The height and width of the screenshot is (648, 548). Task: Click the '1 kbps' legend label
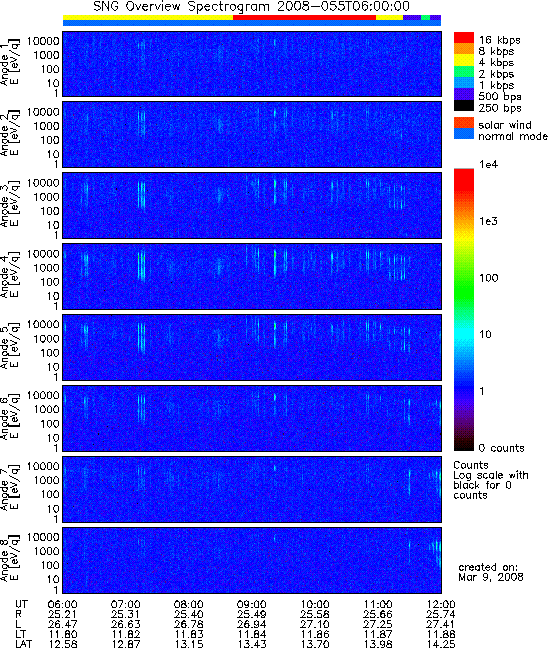496,85
